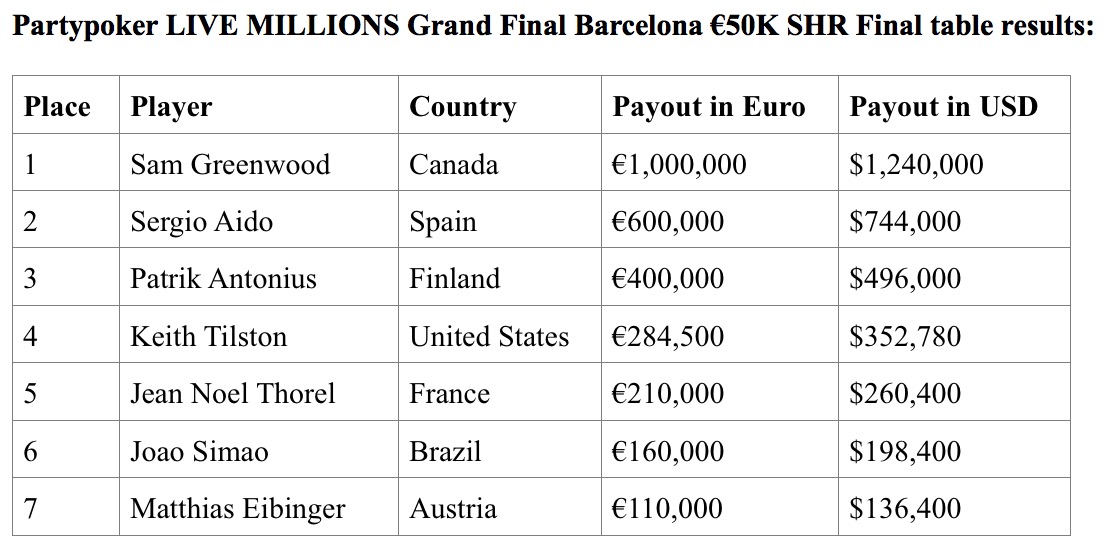Viewport: 1104px width, 554px height.
Task: Click the $744,000 payout cell
Action: tap(954, 221)
